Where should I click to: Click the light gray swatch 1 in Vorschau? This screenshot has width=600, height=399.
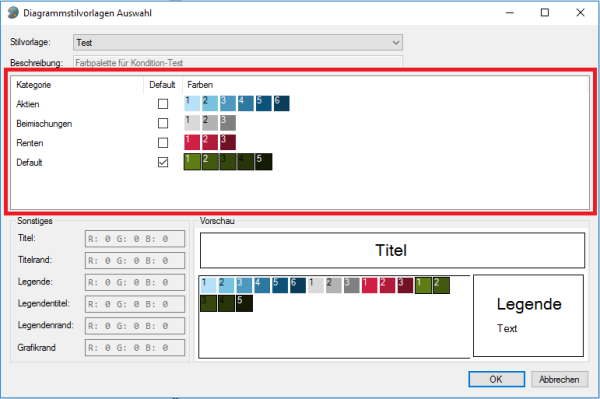[x=316, y=285]
